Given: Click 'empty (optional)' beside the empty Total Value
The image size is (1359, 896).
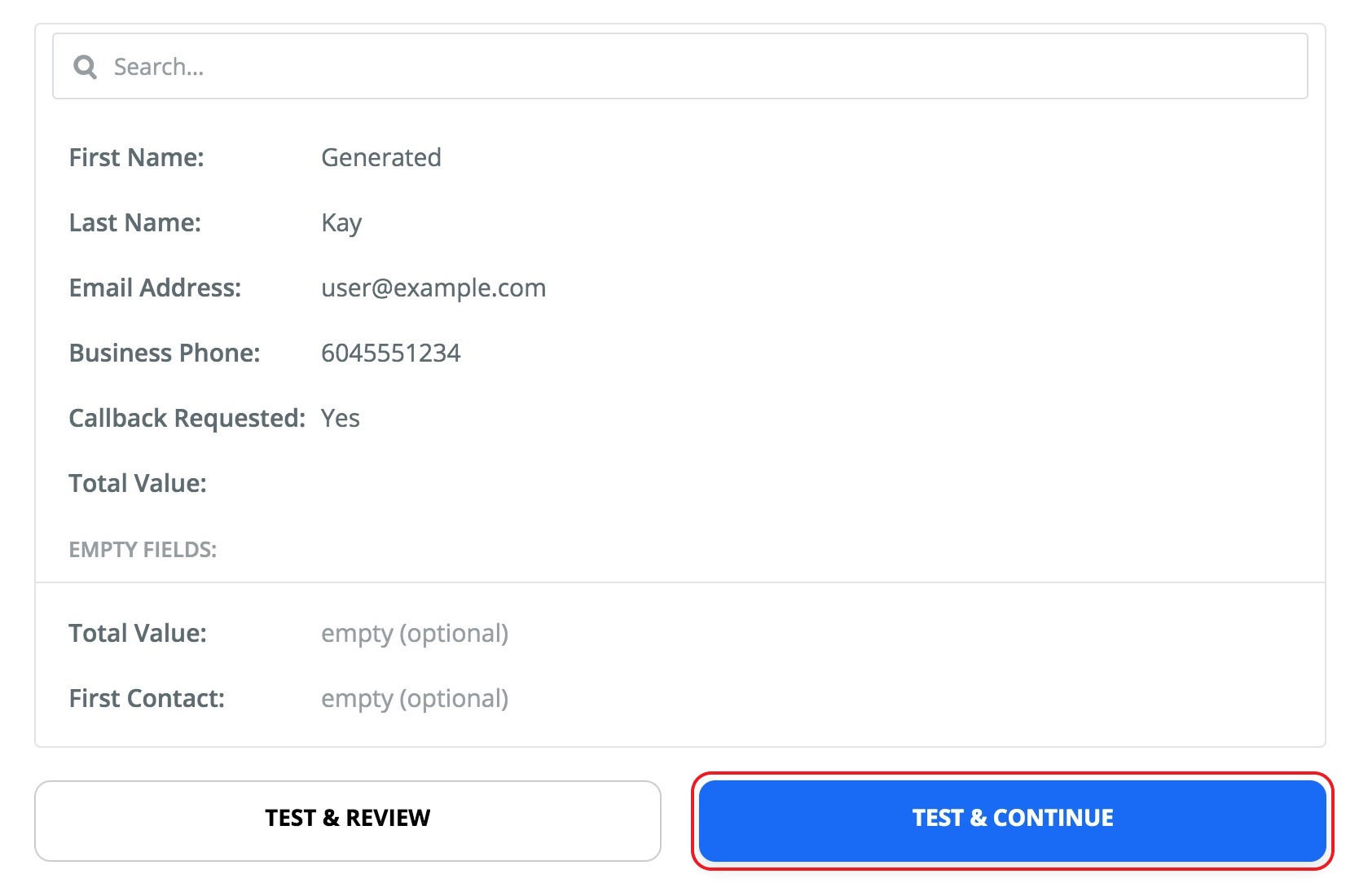Looking at the screenshot, I should pos(414,633).
